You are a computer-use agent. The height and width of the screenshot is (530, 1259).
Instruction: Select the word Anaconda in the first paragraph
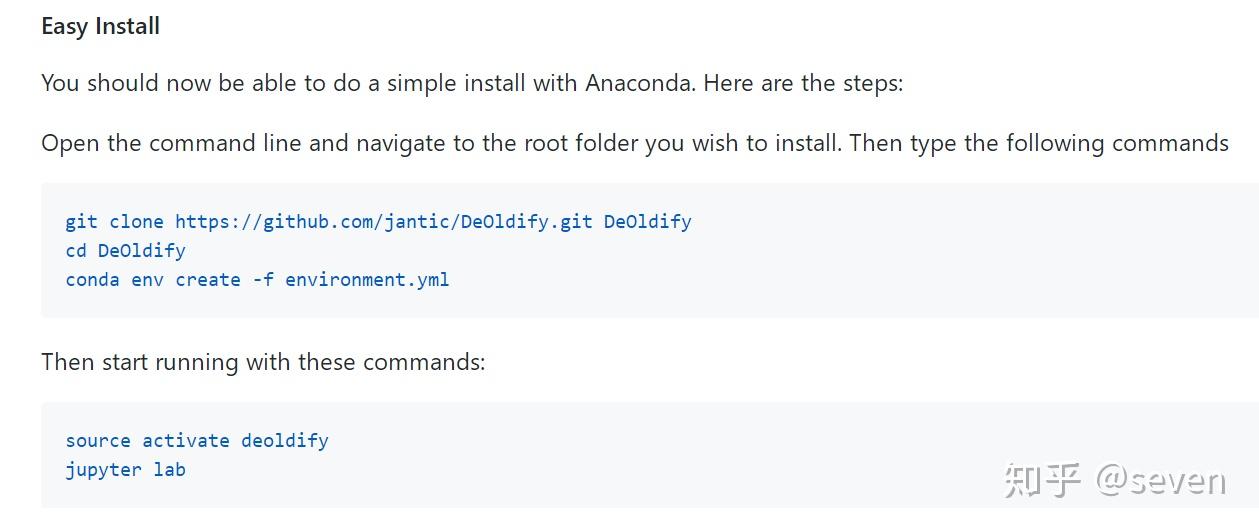639,83
